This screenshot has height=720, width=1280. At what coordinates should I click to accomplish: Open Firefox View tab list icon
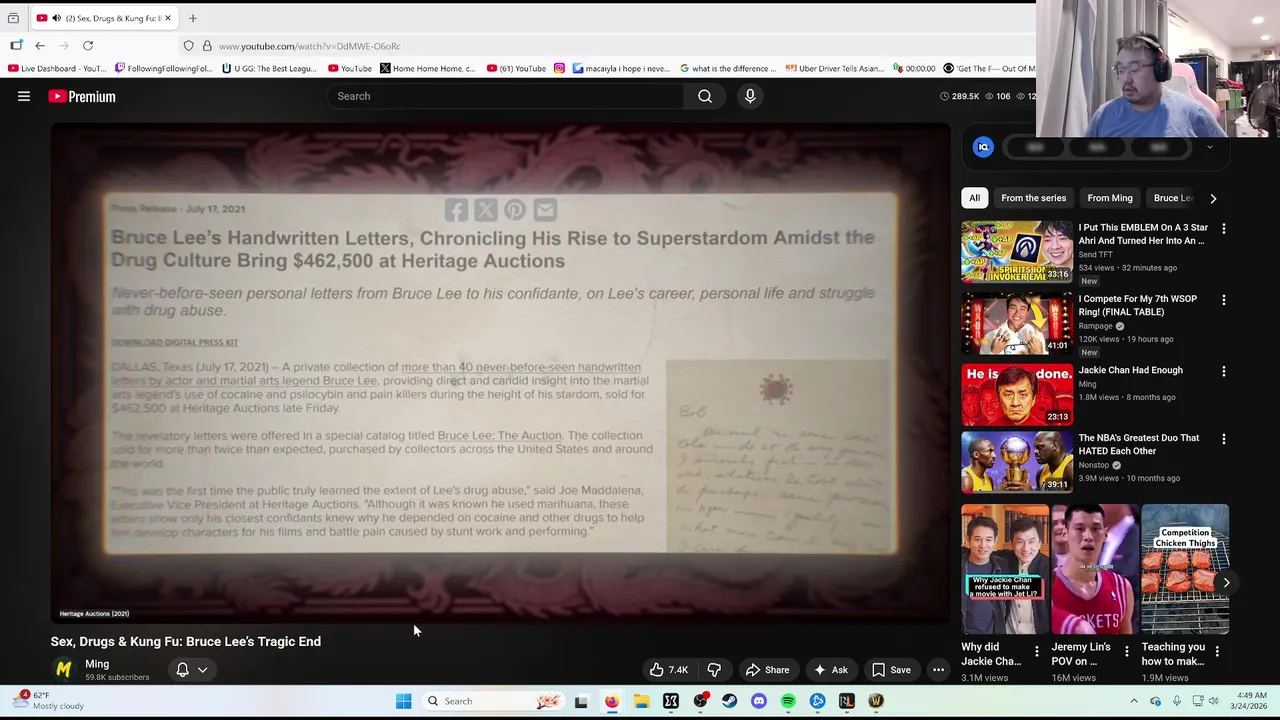pyautogui.click(x=13, y=18)
